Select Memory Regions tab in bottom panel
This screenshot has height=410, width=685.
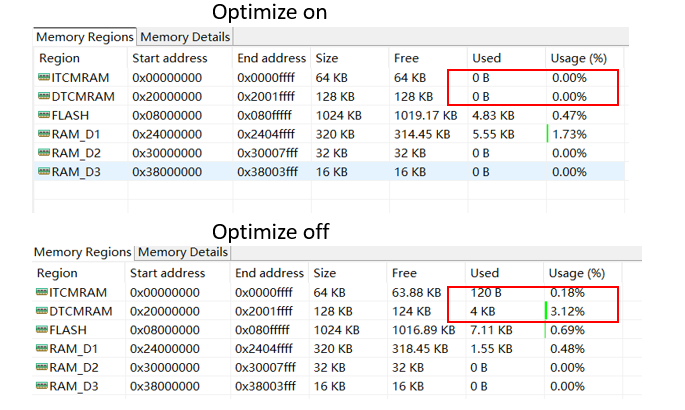pyautogui.click(x=84, y=252)
